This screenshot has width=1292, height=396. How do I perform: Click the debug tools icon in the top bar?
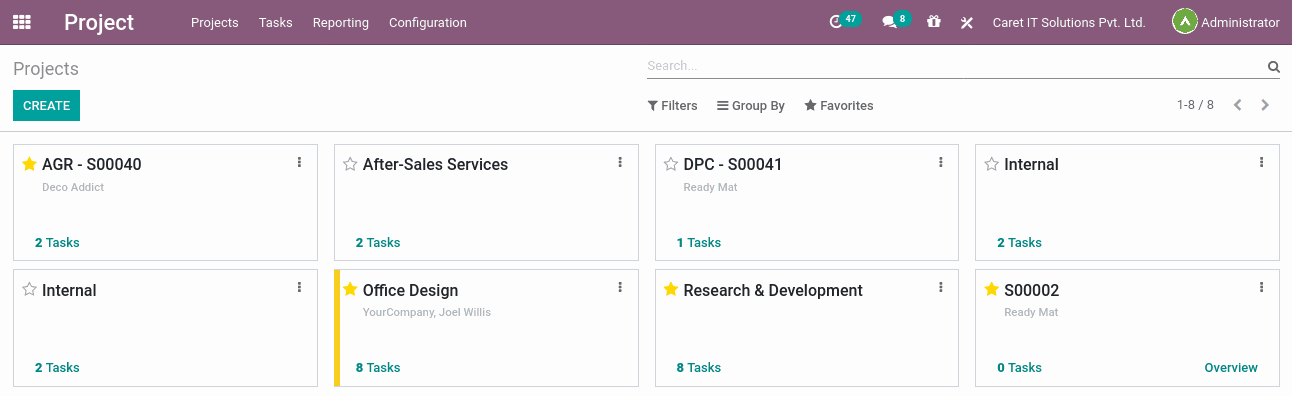click(967, 22)
